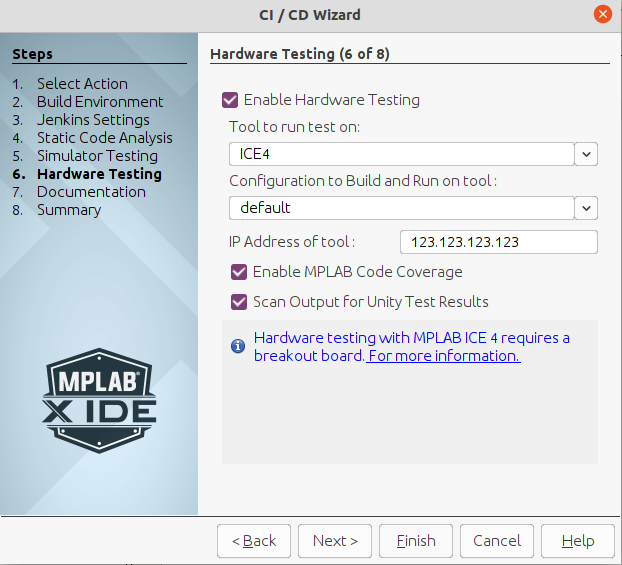Select the Simulator Testing step
The image size is (622, 565).
coord(97,156)
